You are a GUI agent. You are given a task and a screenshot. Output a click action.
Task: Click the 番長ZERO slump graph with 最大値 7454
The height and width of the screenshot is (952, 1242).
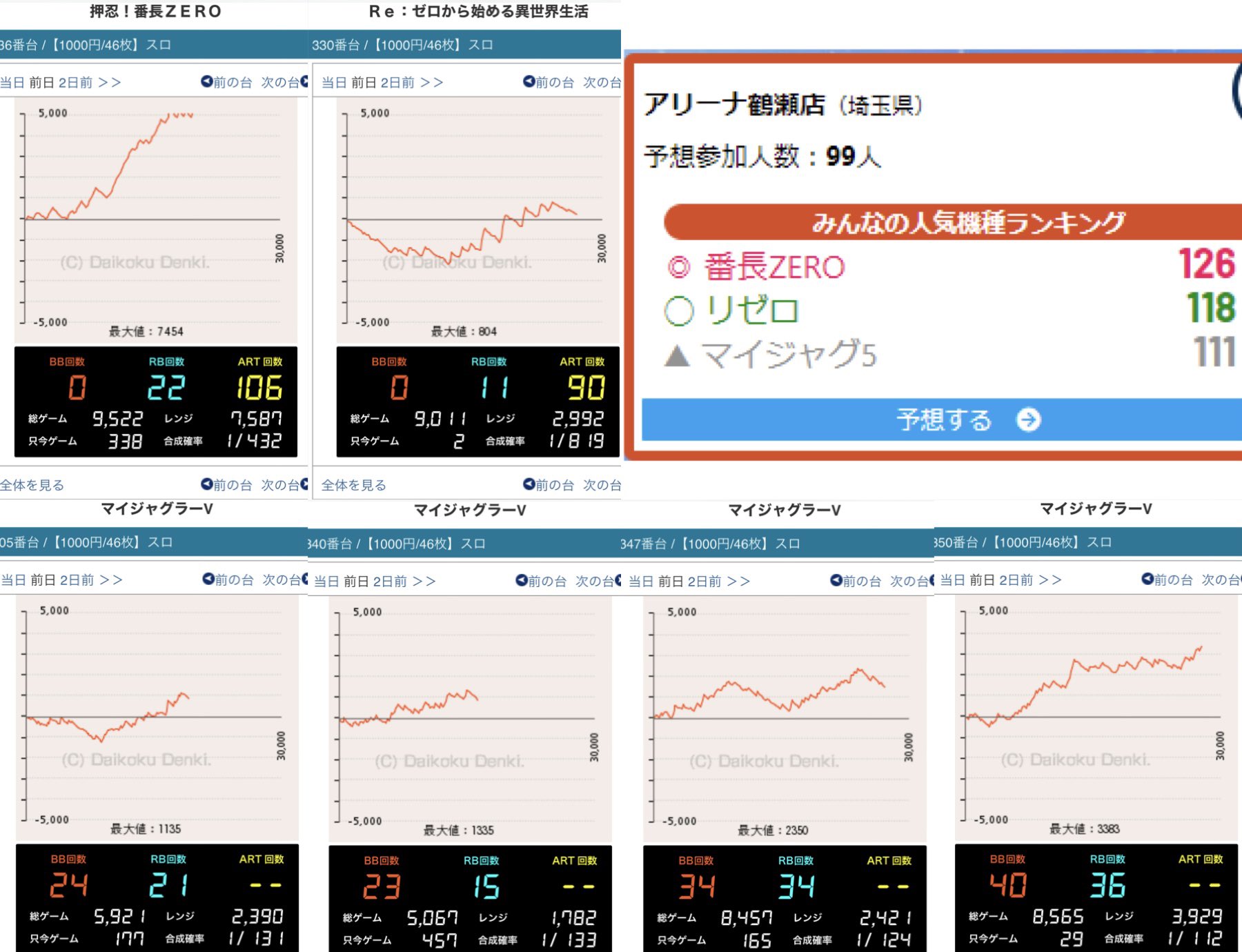tap(156, 221)
